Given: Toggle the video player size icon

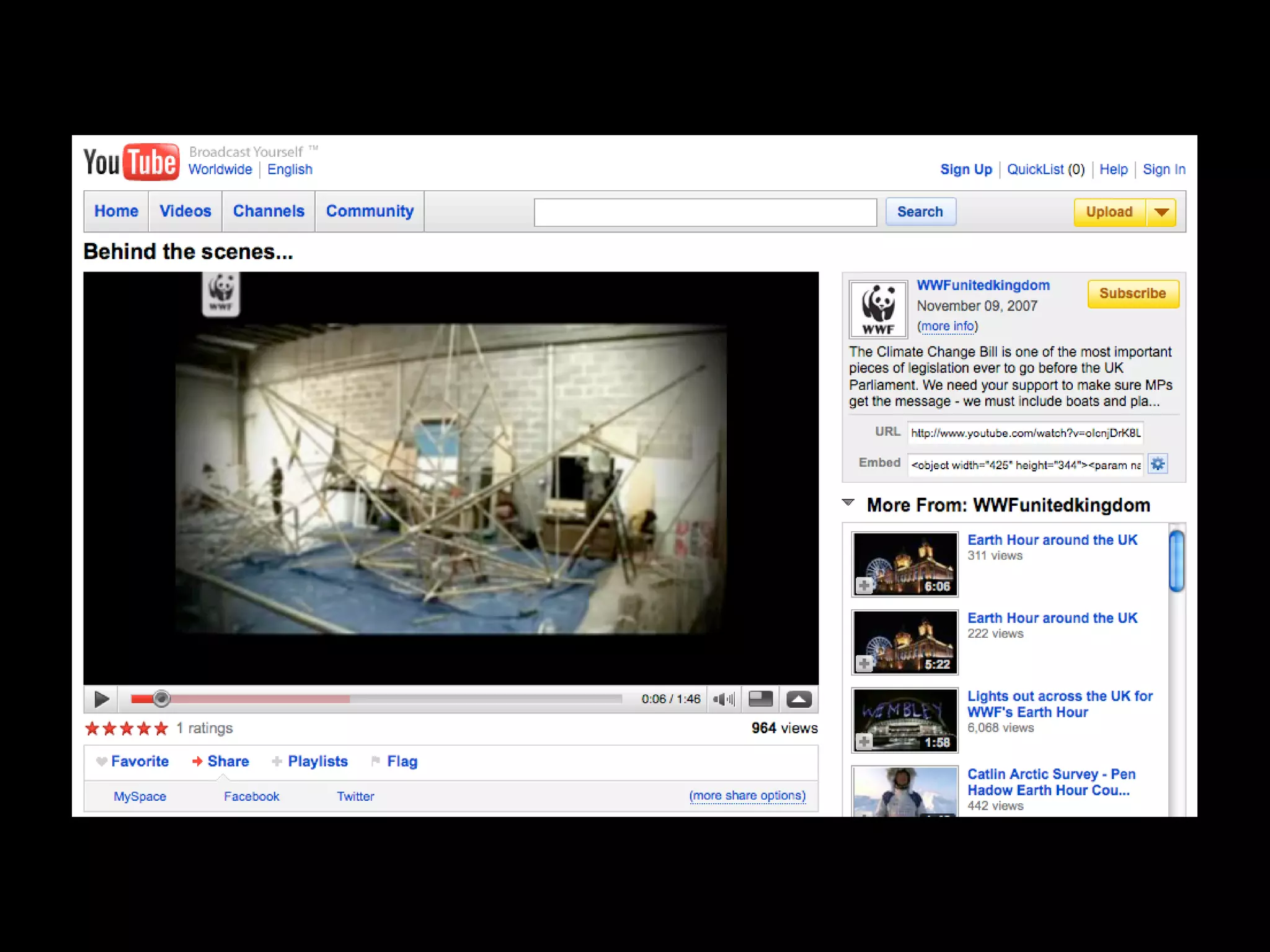Looking at the screenshot, I should point(760,699).
